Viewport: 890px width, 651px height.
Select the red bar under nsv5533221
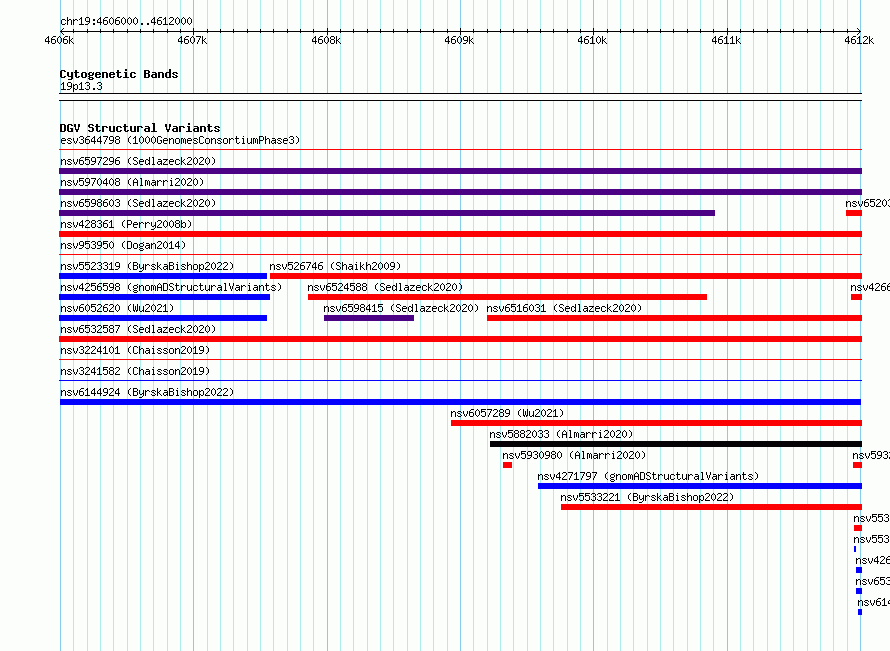711,507
